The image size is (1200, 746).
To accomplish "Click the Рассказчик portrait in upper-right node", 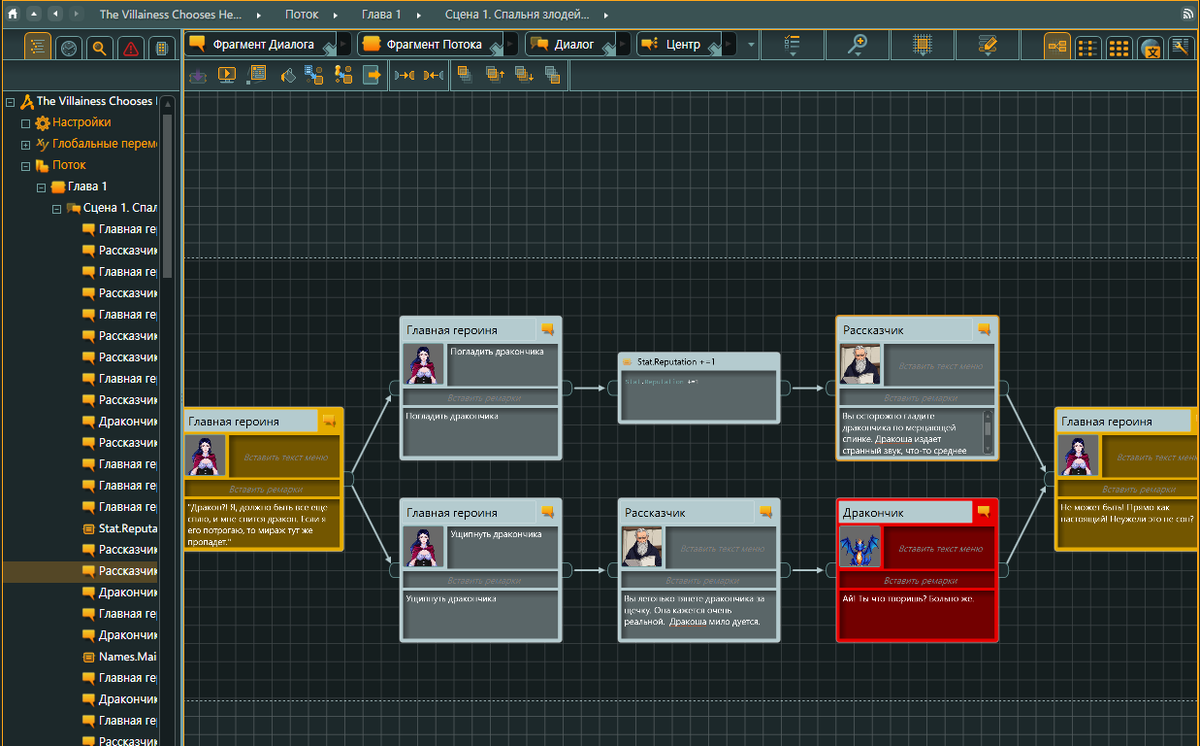I will [x=859, y=365].
